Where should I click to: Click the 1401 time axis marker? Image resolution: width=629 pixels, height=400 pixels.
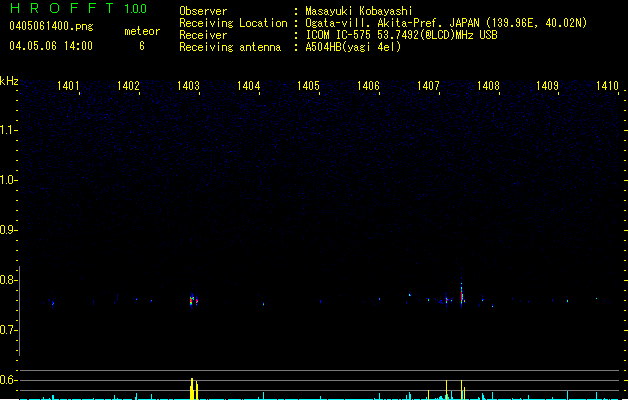[68, 86]
